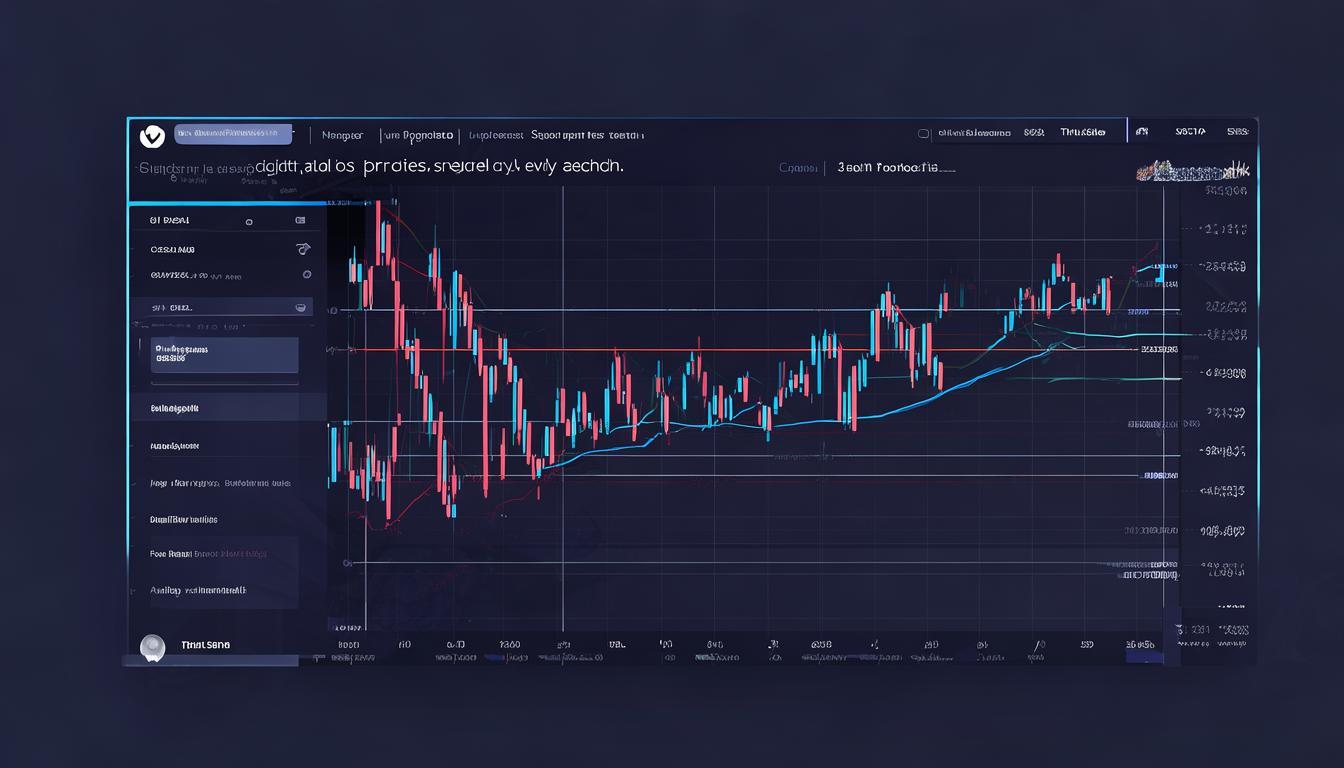The image size is (1344, 768).
Task: Tick the checkbox in the top right toolbar
Action: 923,133
